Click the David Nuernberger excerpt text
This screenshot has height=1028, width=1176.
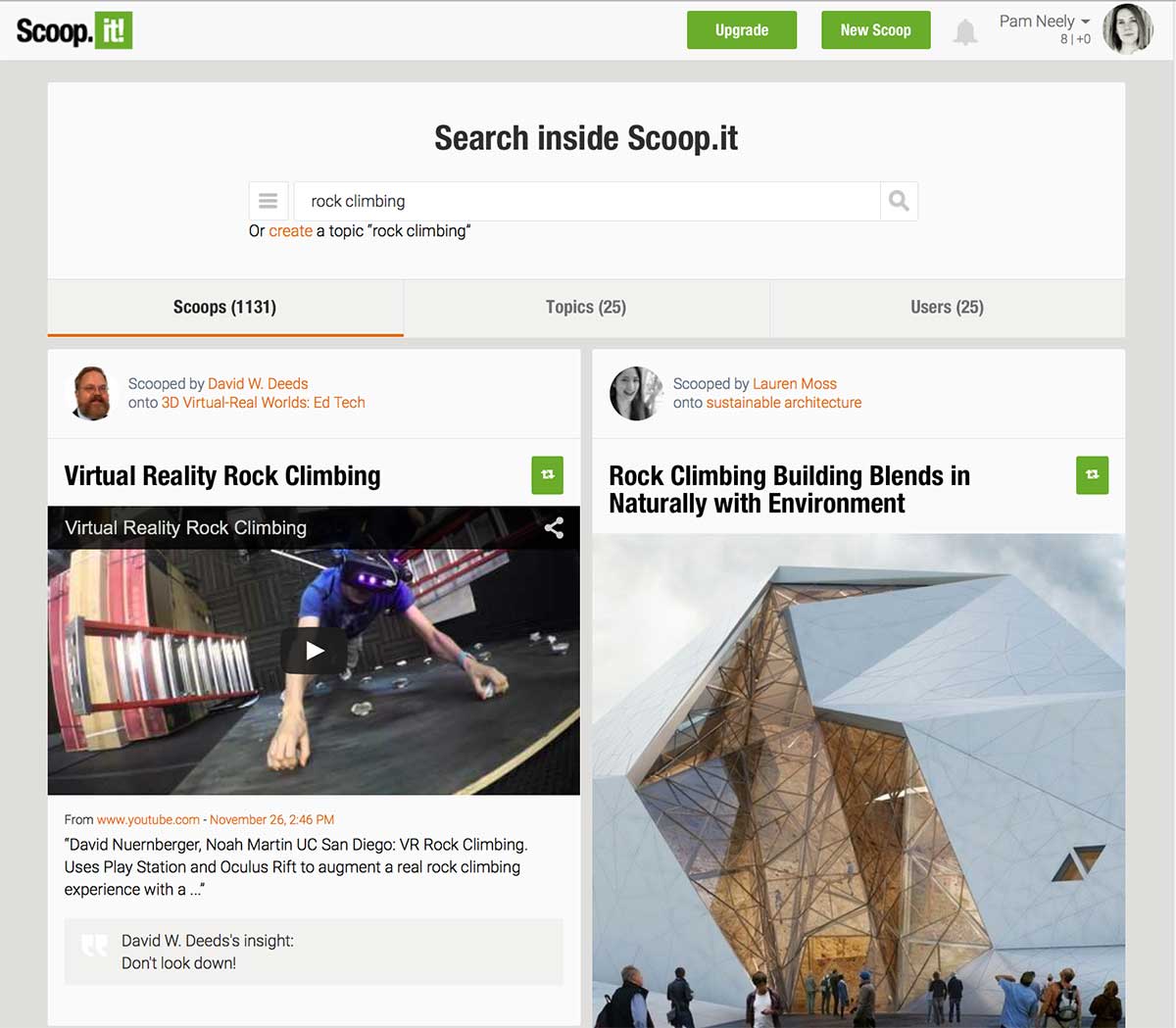point(296,867)
